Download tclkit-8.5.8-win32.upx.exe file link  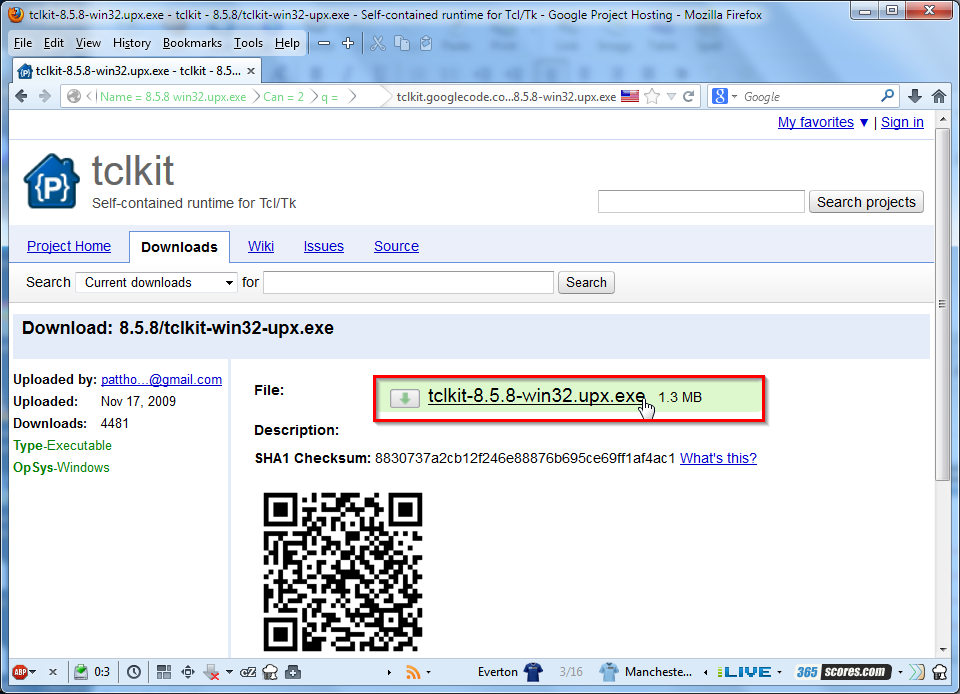(536, 396)
